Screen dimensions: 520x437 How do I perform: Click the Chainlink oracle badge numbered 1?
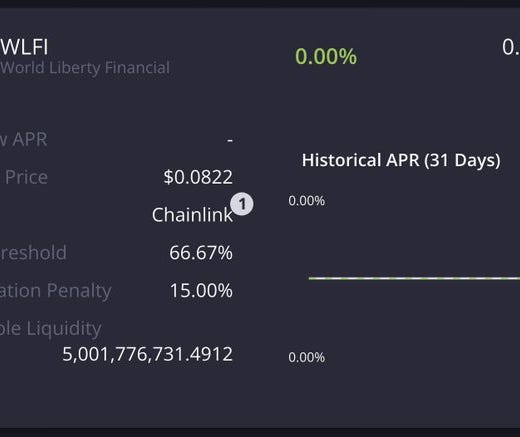(x=242, y=204)
